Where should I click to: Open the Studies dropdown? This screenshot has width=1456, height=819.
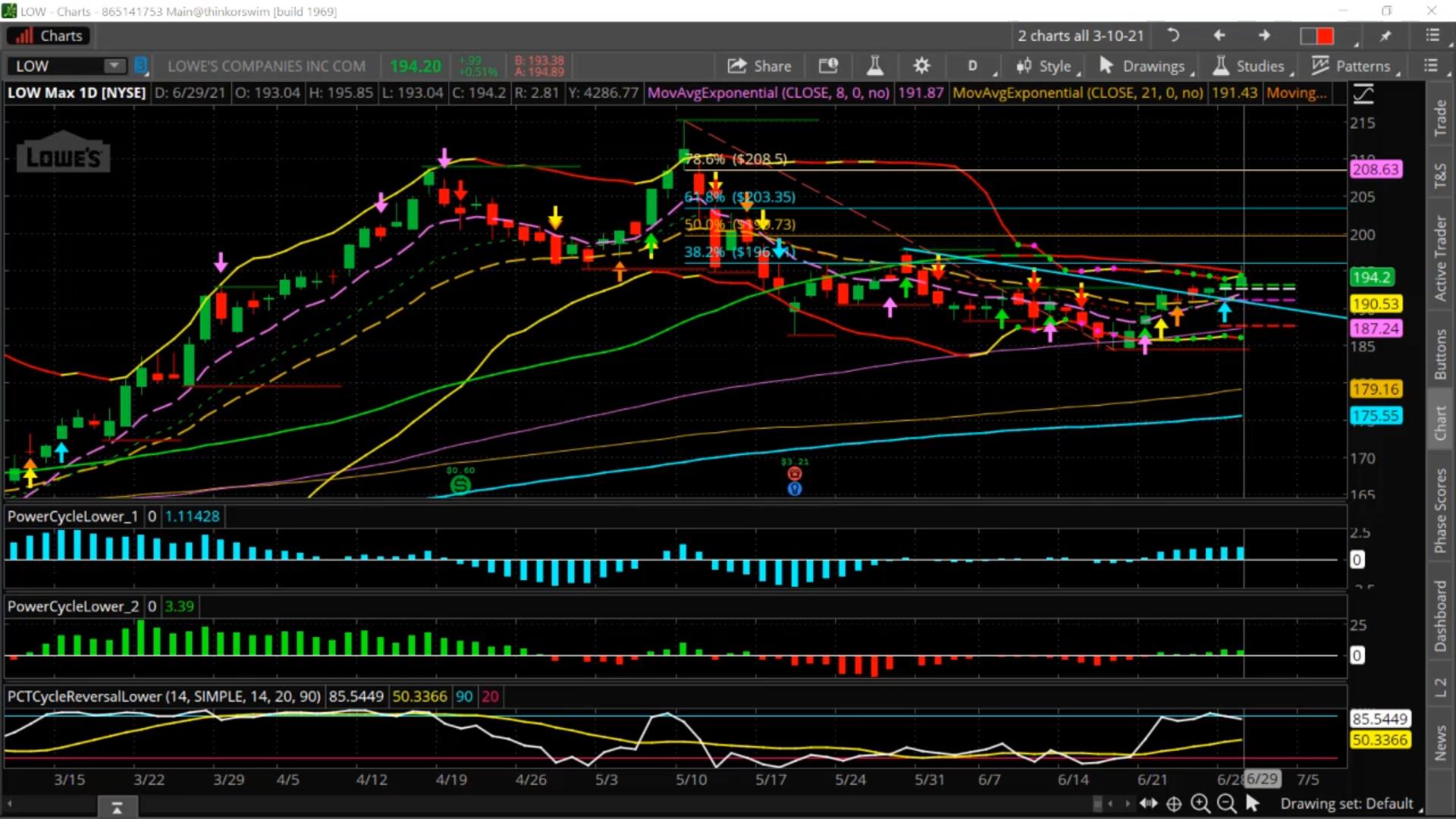(x=1251, y=66)
